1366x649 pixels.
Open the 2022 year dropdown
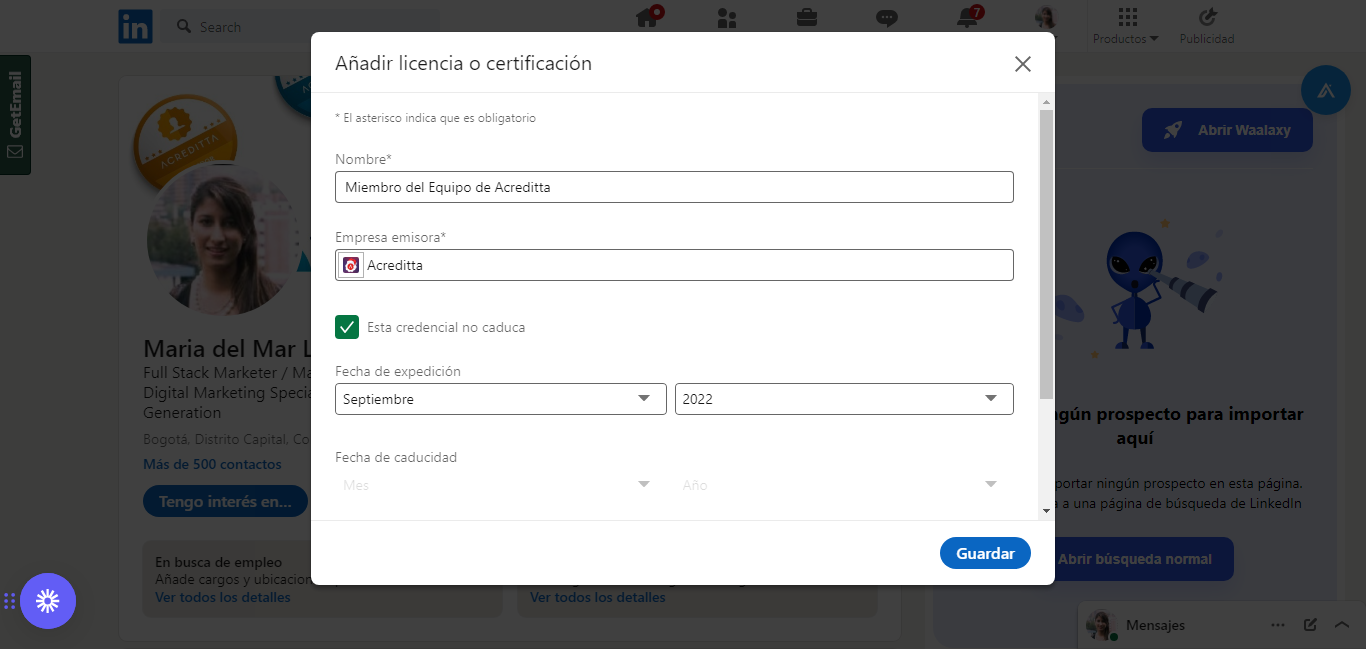tap(844, 399)
